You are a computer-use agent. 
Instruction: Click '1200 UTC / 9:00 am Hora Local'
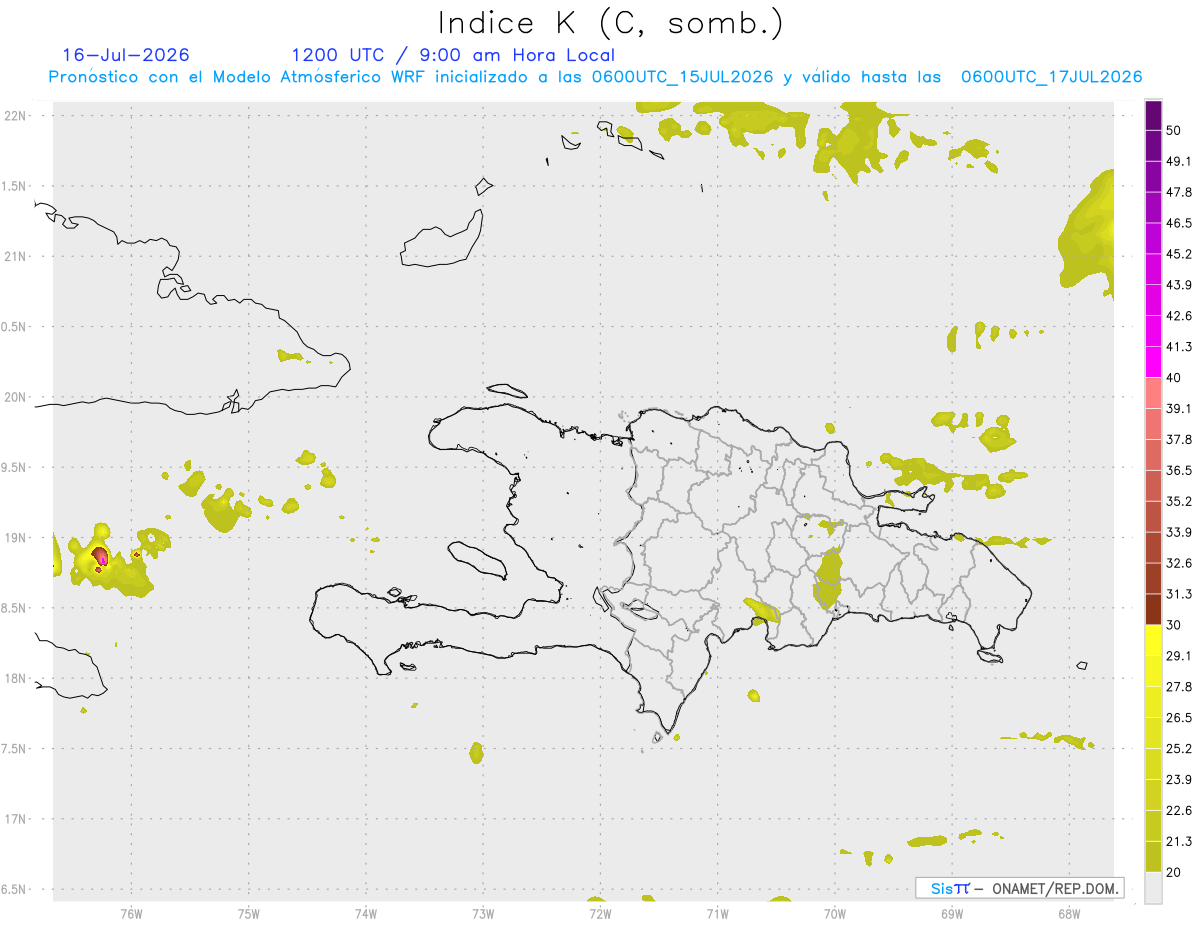click(x=453, y=55)
